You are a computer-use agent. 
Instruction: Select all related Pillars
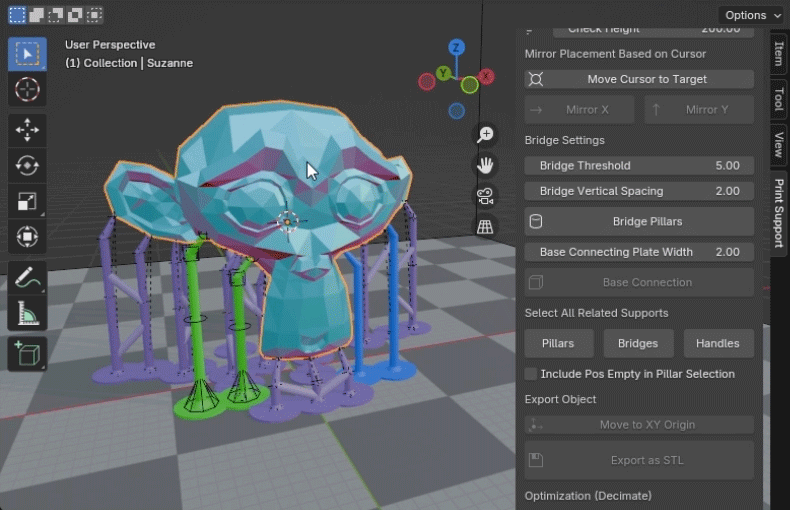558,343
